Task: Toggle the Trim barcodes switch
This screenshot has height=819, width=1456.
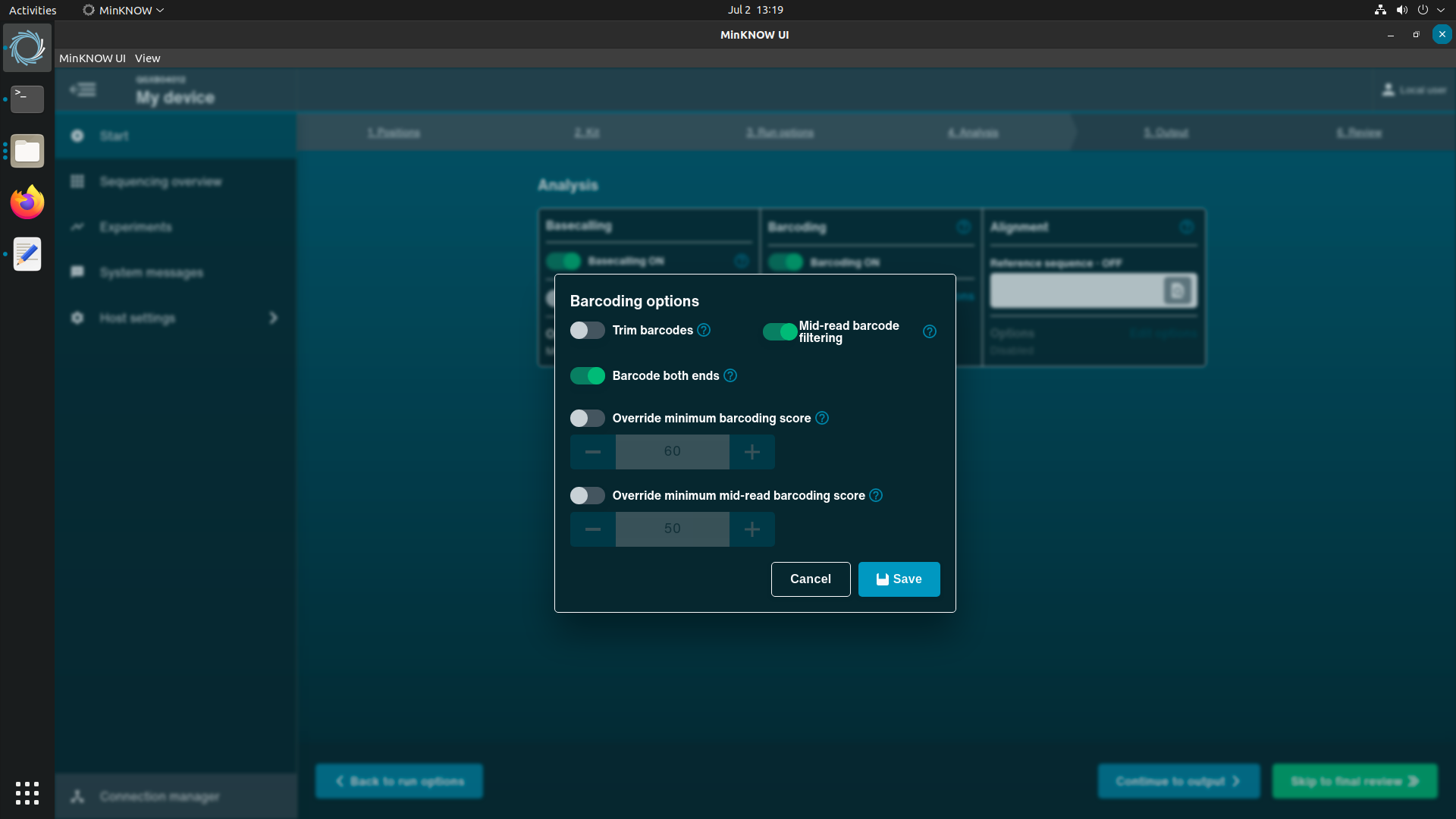Action: pyautogui.click(x=587, y=331)
